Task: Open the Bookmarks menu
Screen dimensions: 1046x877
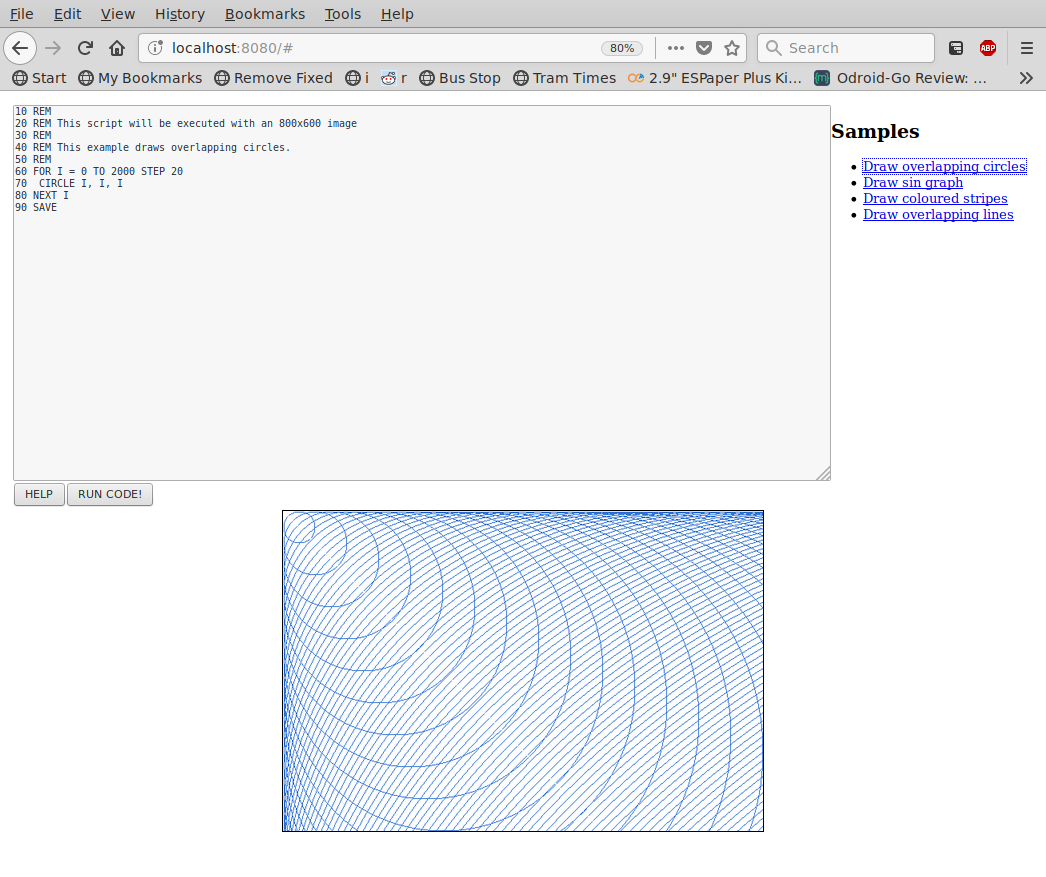Action: coord(265,14)
